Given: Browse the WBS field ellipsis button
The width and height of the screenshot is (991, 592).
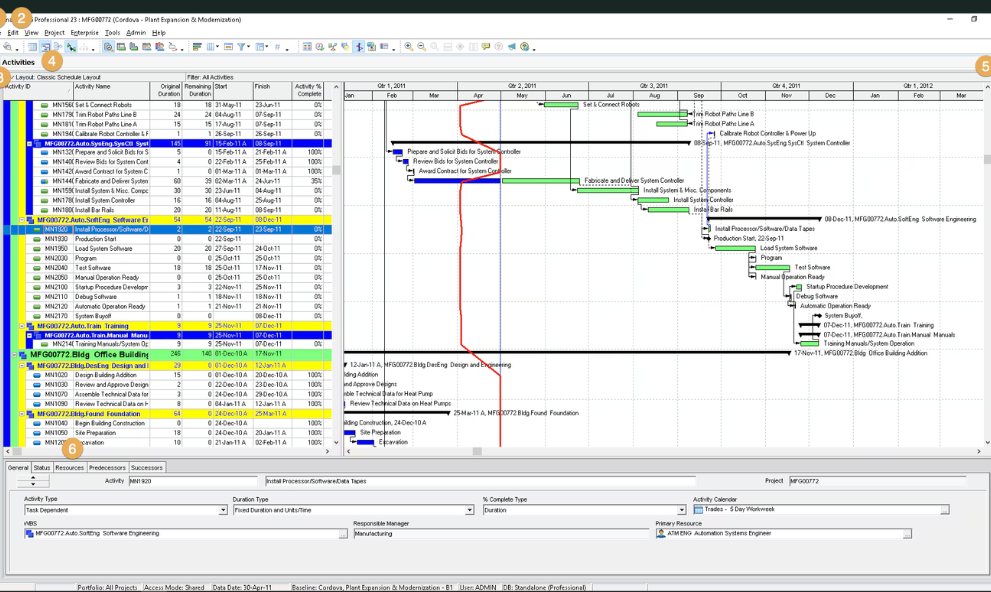Looking at the screenshot, I should [343, 534].
